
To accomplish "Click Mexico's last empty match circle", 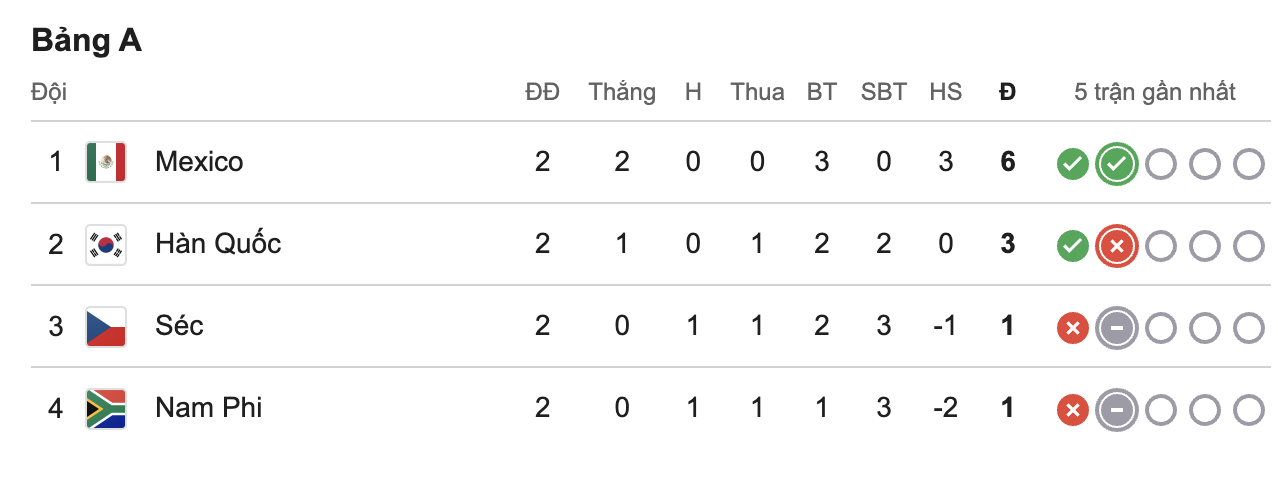I will 1249,163.
